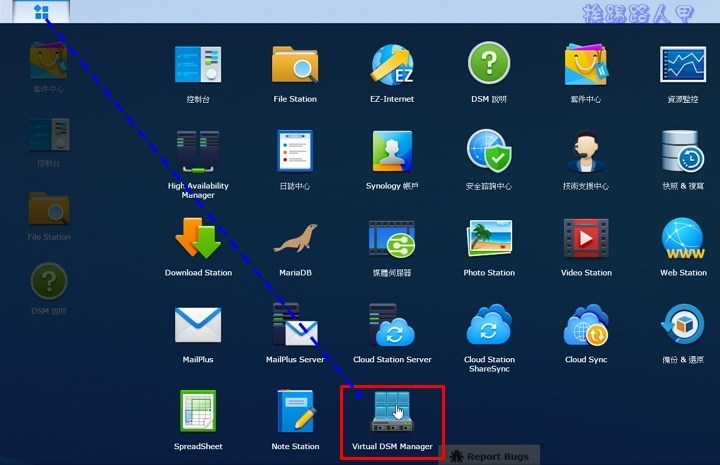The width and height of the screenshot is (720, 465).
Task: Open MailPlus Server
Action: click(295, 324)
